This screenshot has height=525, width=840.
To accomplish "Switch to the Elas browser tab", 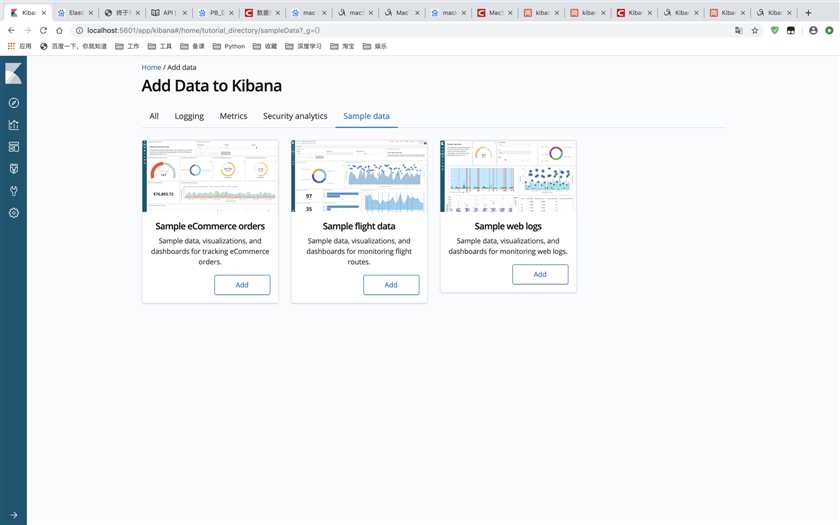I will pyautogui.click(x=76, y=12).
